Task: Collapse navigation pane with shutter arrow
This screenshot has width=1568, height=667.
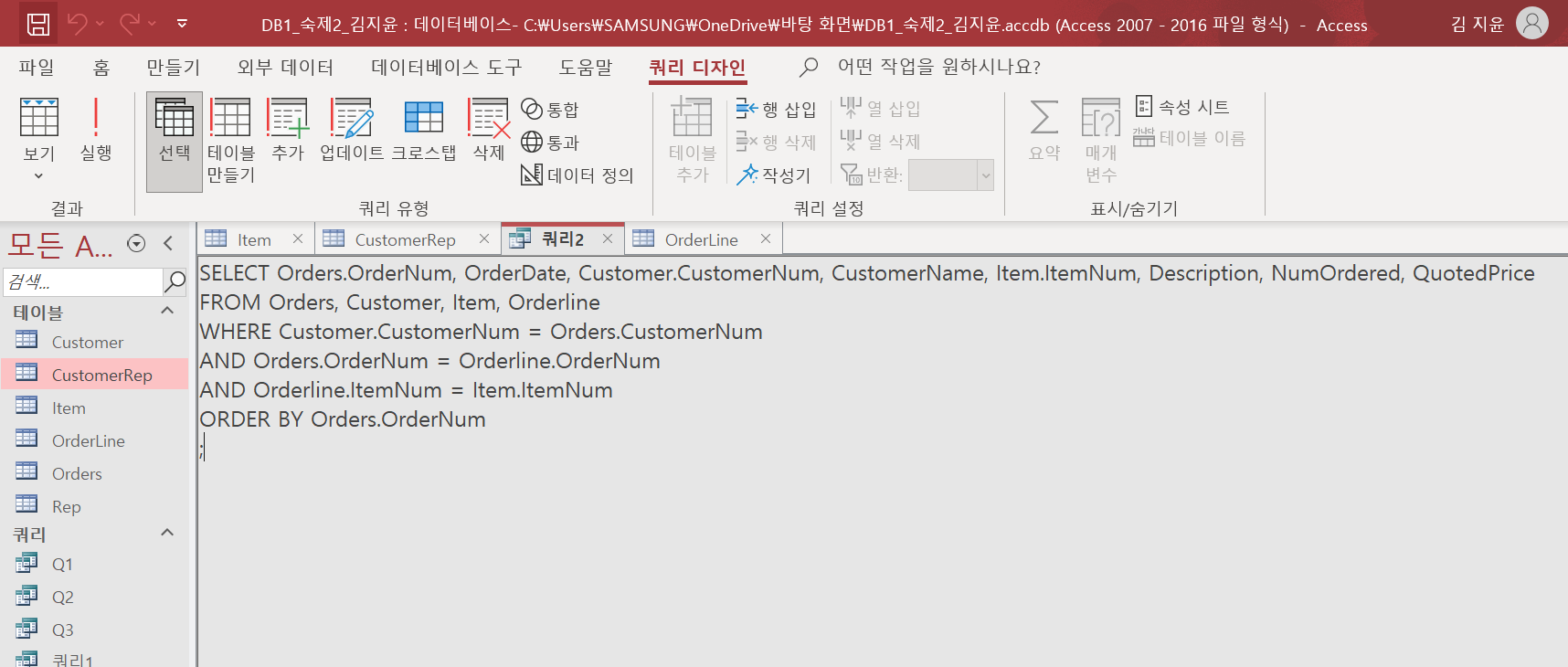Action: point(168,243)
